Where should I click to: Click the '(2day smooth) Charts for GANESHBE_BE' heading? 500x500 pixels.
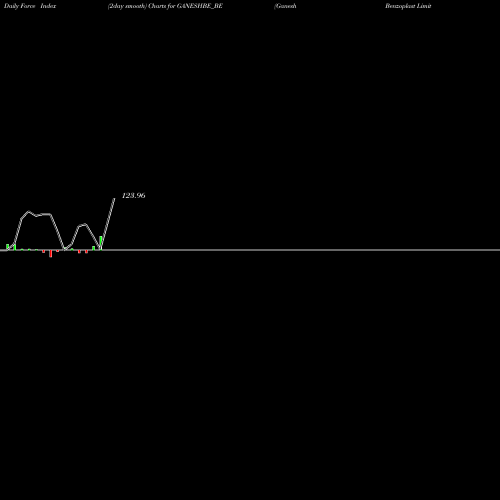[165, 6]
